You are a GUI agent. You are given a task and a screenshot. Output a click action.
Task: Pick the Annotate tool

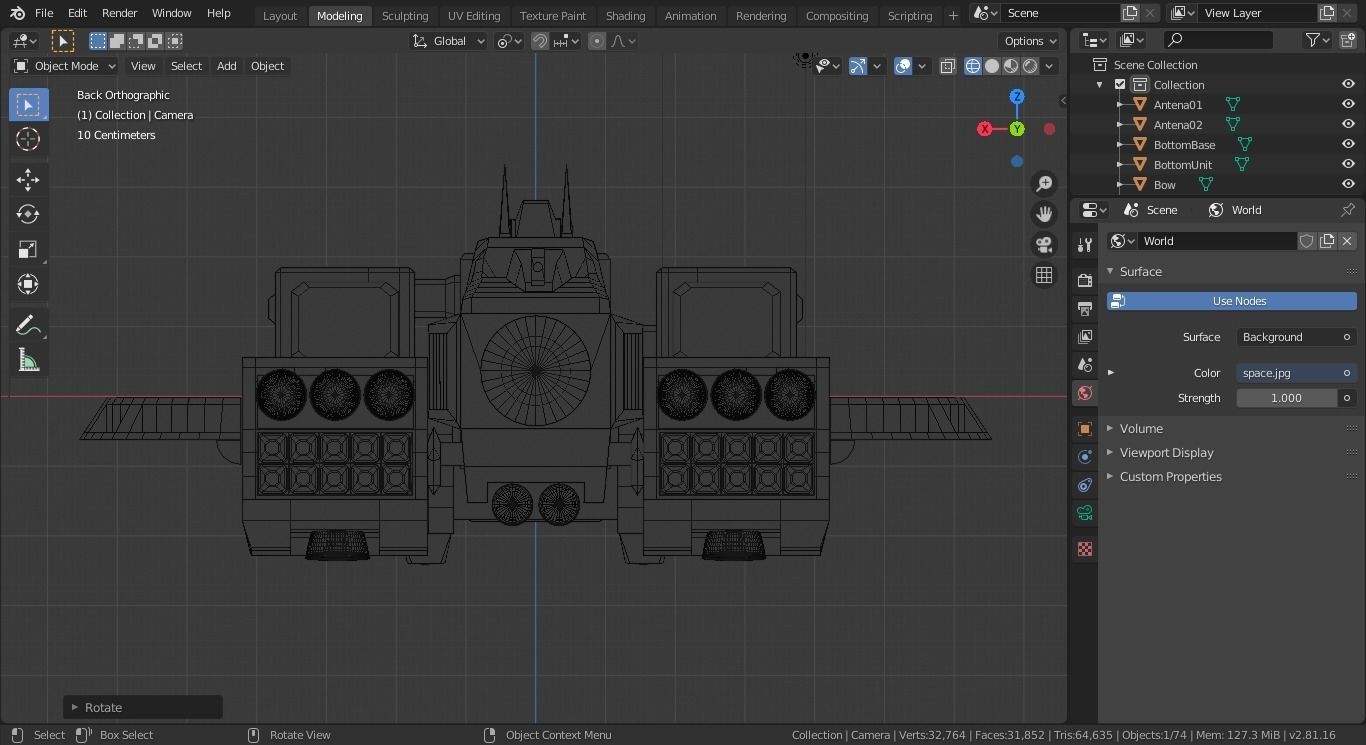click(28, 324)
